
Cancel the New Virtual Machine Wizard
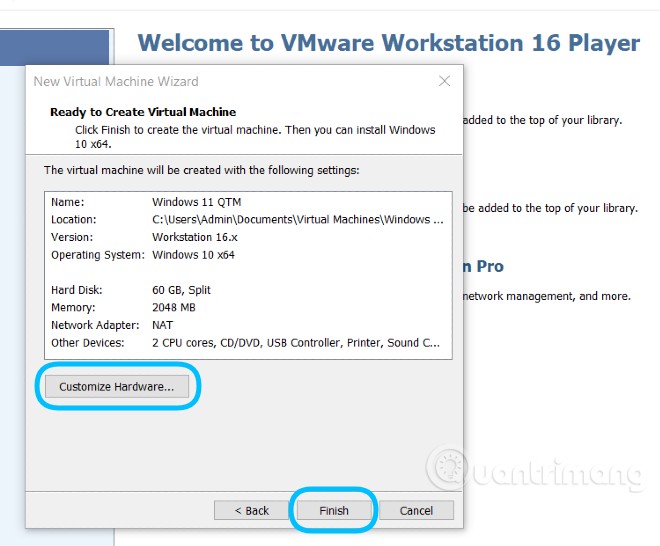(416, 511)
